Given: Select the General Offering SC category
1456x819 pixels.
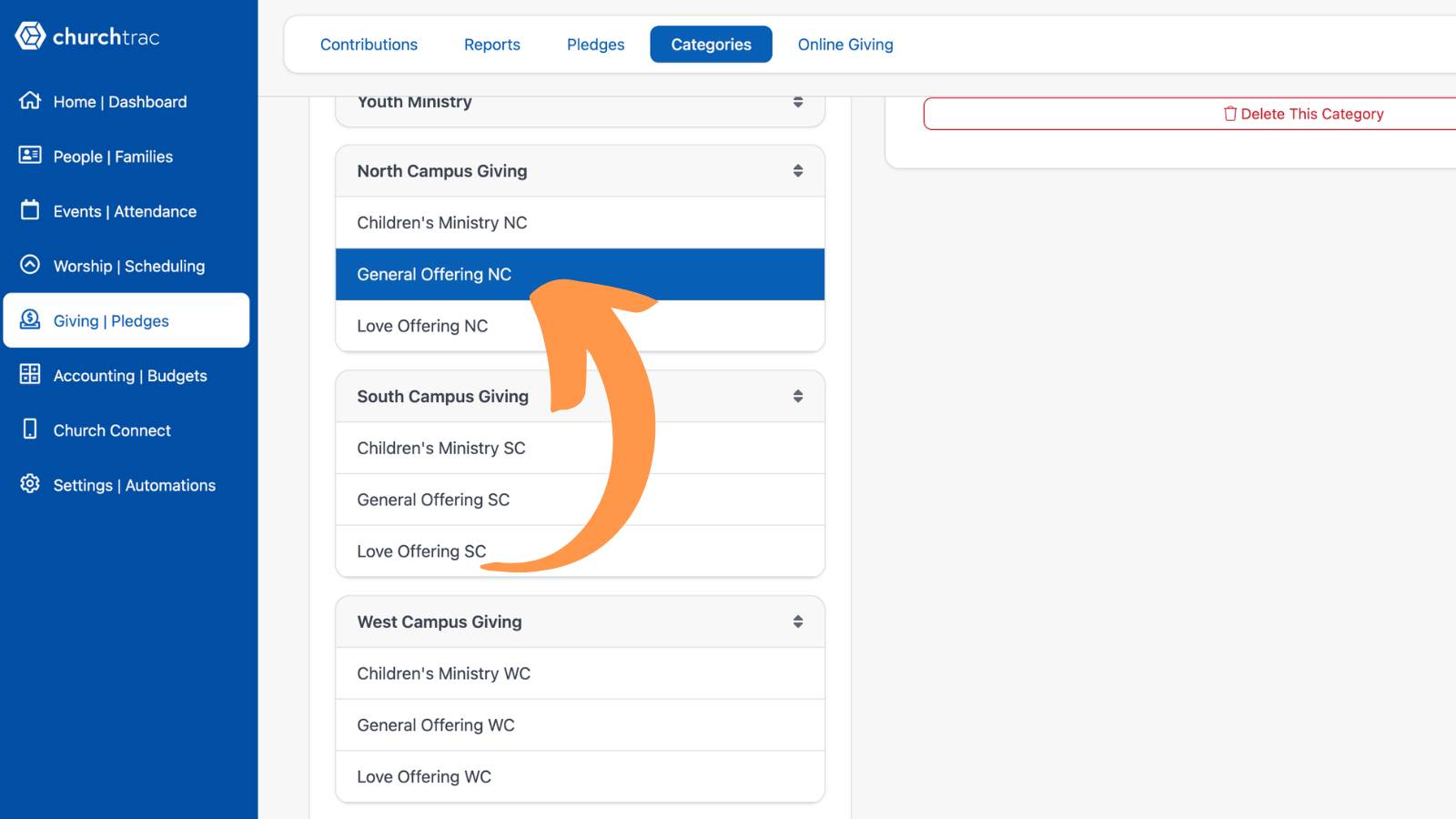Looking at the screenshot, I should point(580,500).
